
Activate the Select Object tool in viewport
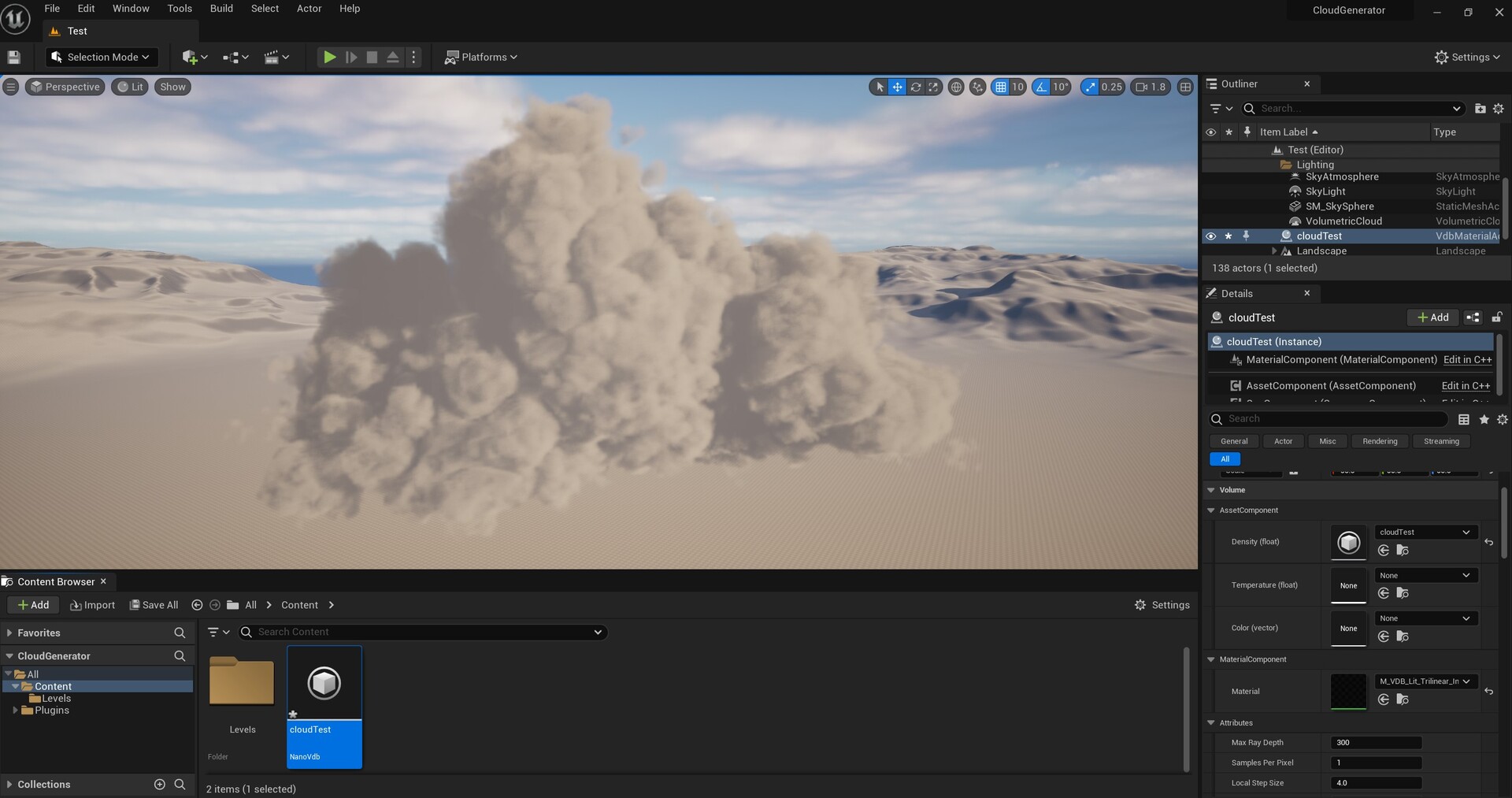(878, 87)
